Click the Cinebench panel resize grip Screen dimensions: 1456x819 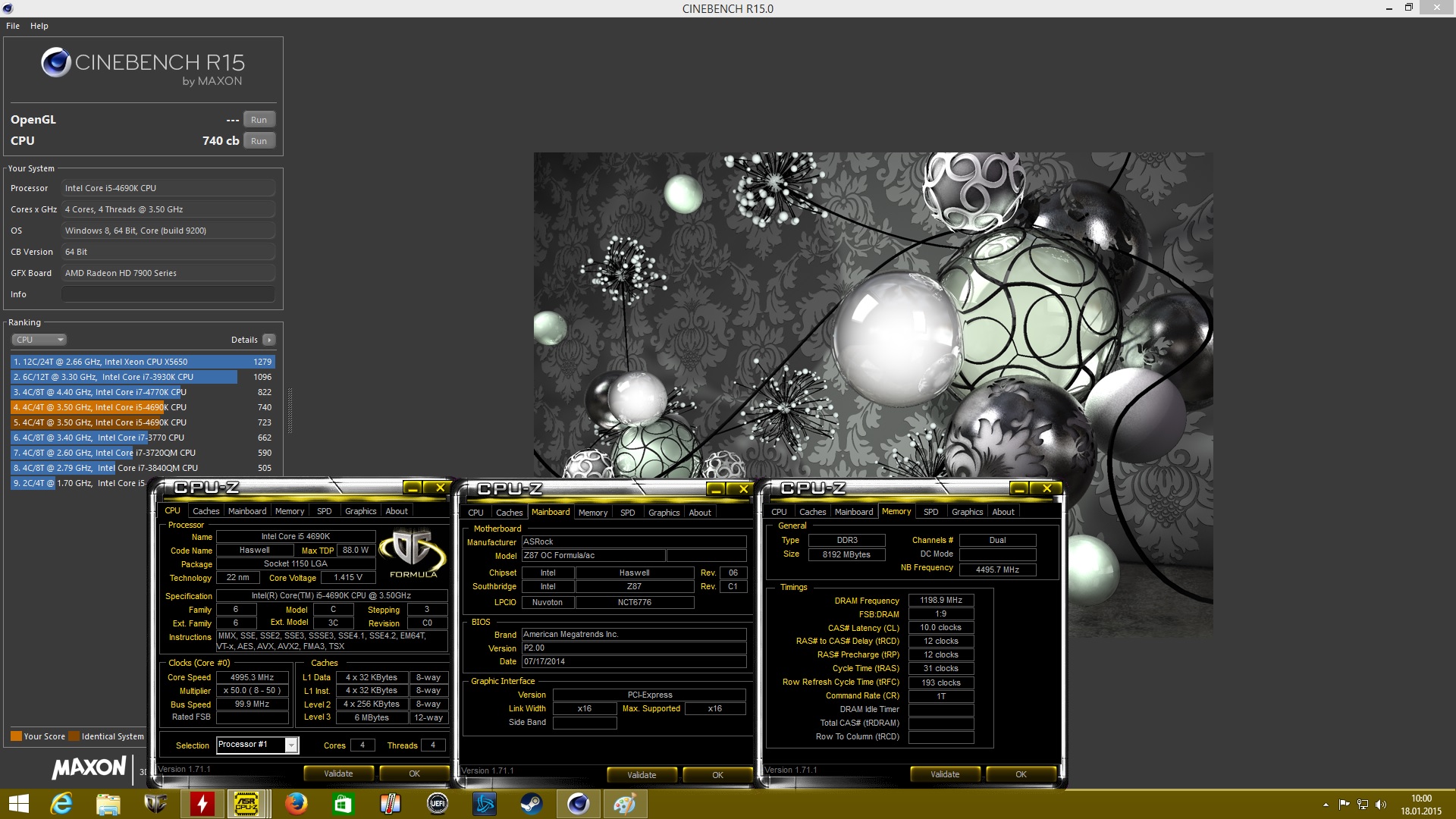[x=290, y=412]
